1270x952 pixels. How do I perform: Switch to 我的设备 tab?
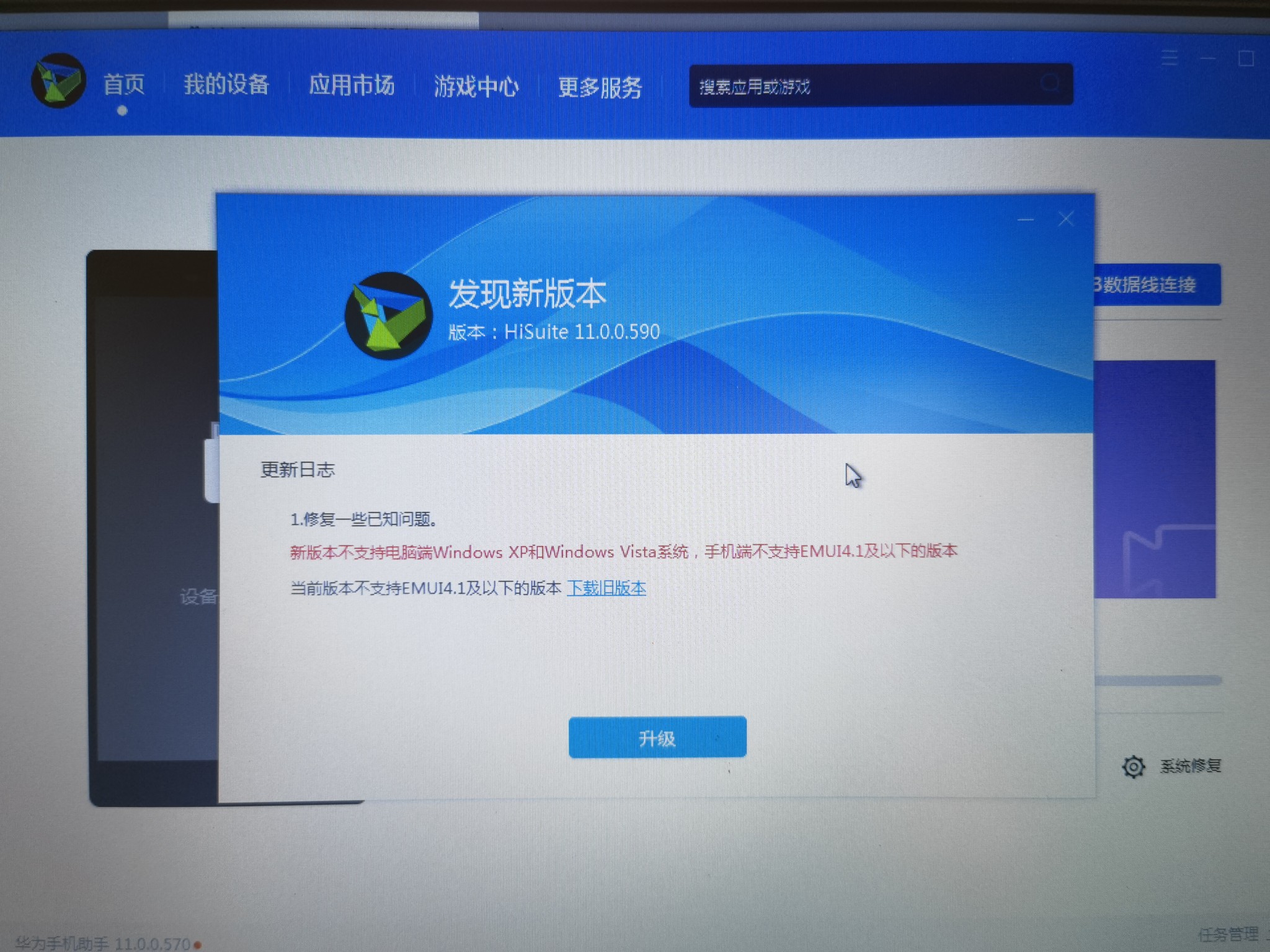tap(226, 84)
